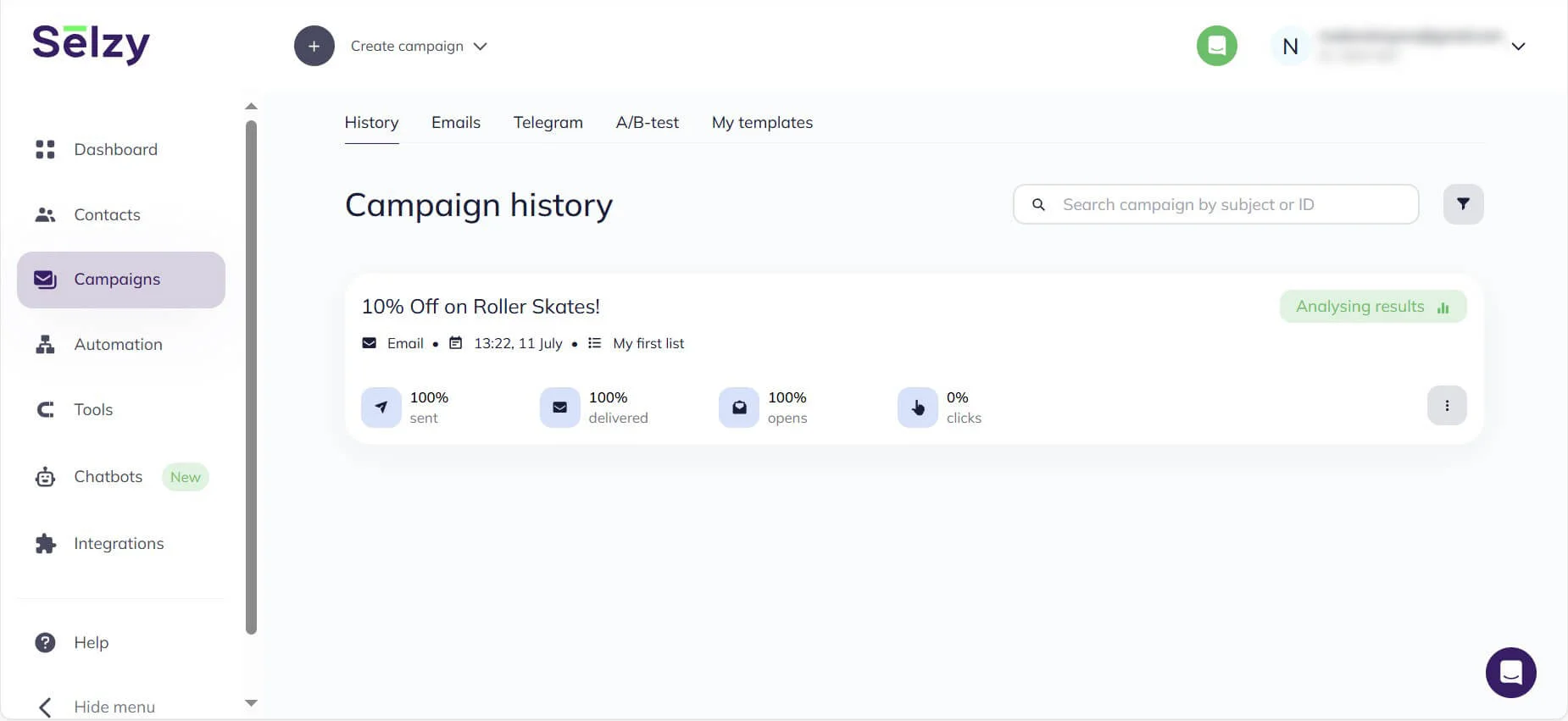This screenshot has height=721, width=1568.
Task: Expand the Create campaign dropdown arrow
Action: point(481,47)
